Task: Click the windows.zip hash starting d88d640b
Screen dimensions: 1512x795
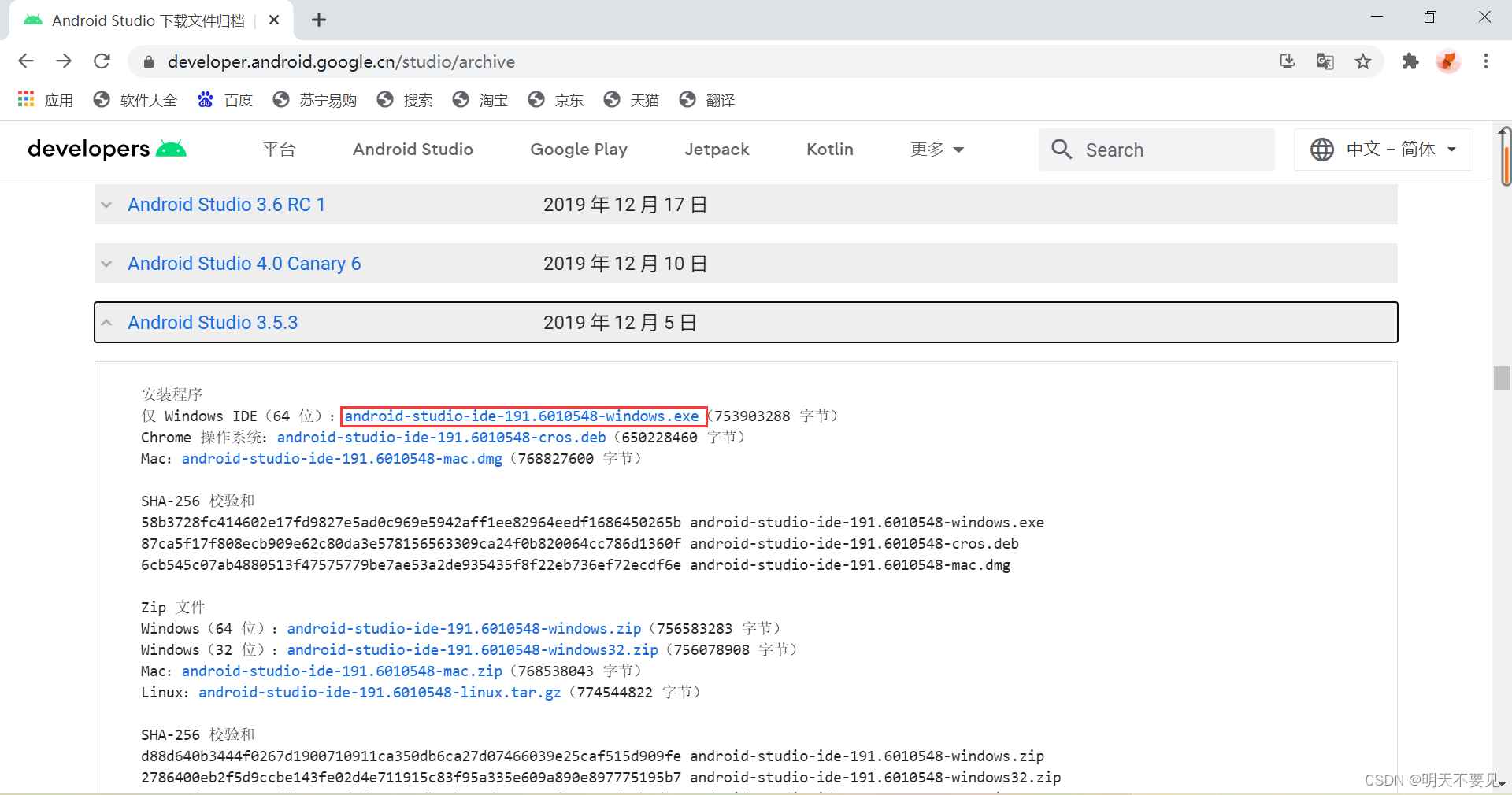Action: [x=411, y=756]
